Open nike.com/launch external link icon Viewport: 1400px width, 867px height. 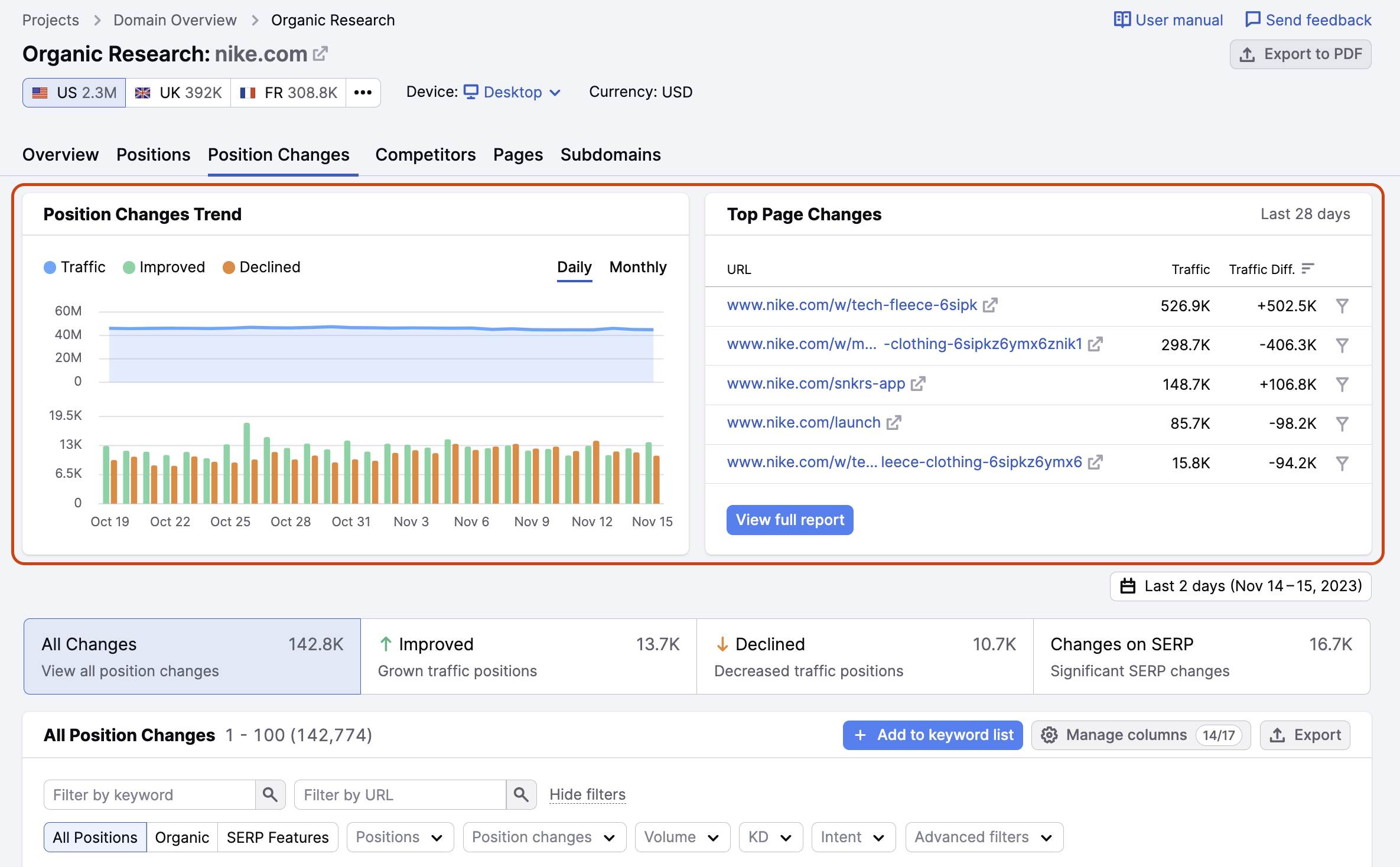pos(894,422)
